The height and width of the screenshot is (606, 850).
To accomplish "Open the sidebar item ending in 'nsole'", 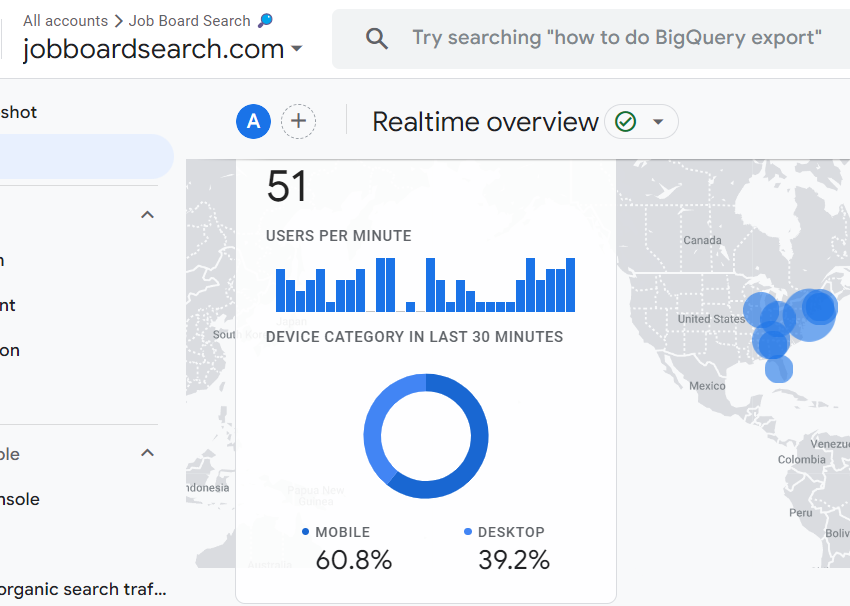I will 20,499.
